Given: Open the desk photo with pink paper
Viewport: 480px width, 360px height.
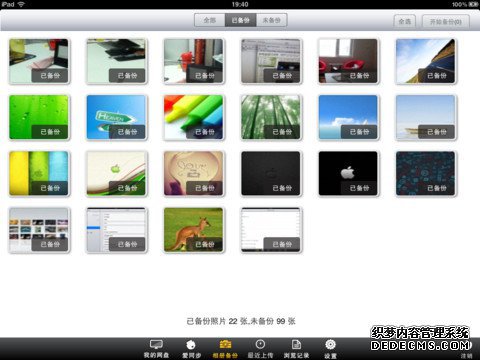Looking at the screenshot, I should (39, 61).
